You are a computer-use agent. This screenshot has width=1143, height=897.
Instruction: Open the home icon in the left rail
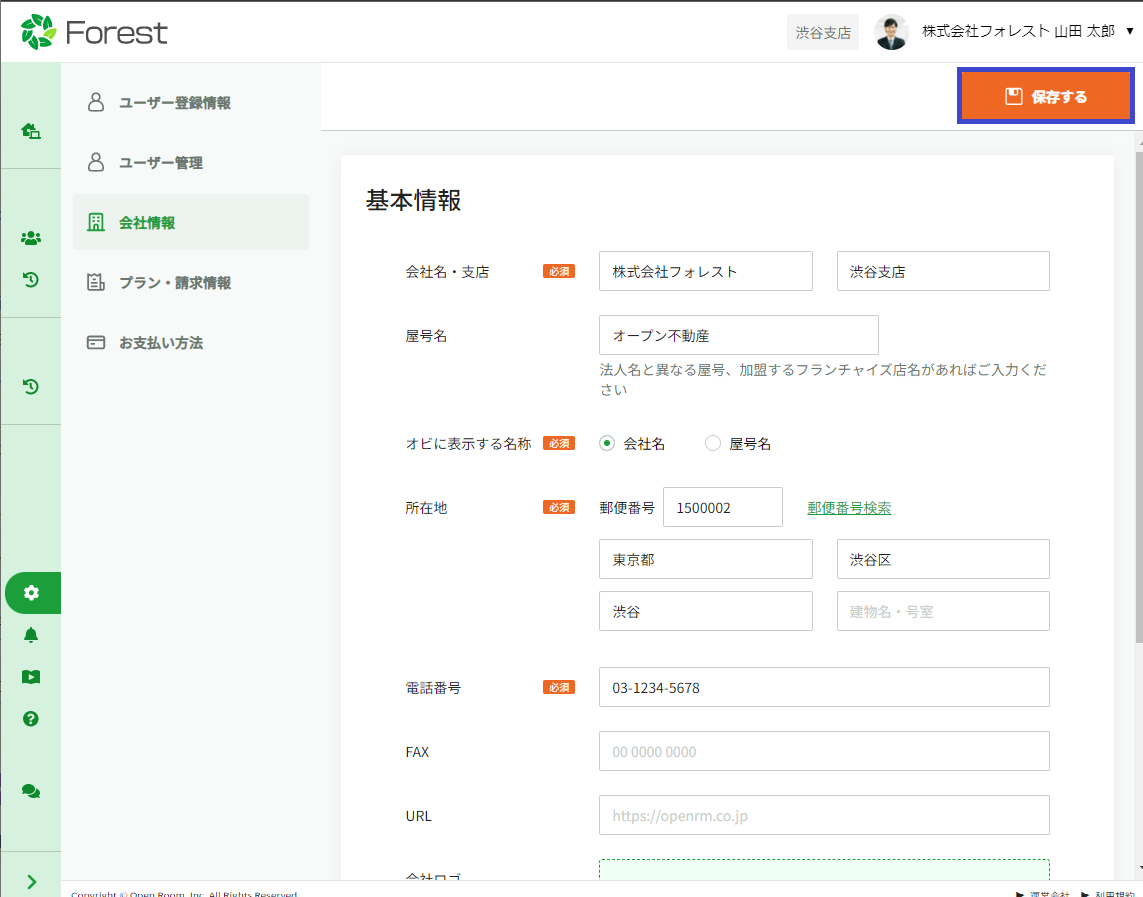(x=31, y=131)
